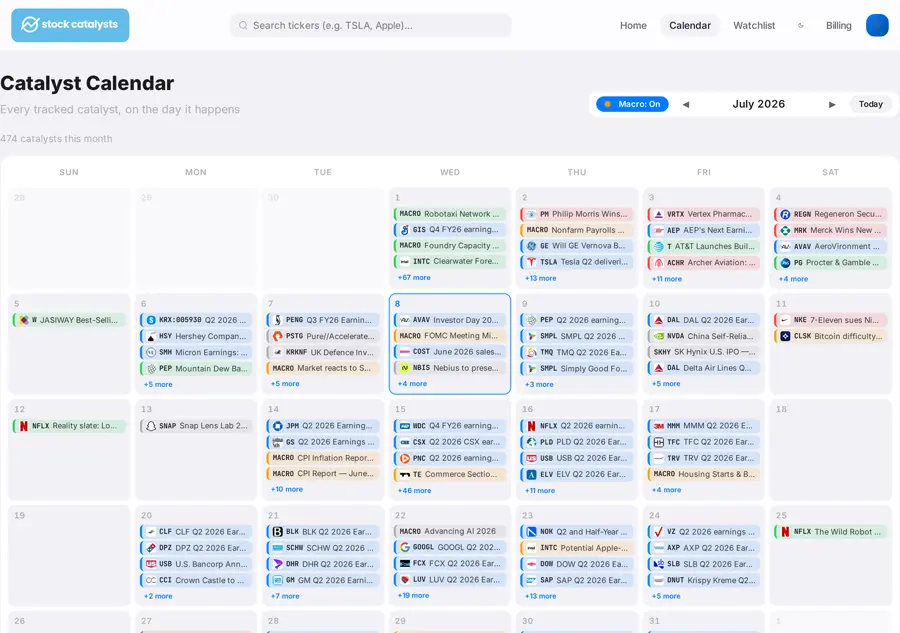Viewport: 900px width, 633px height.
Task: Click the GM logo icon
Action: (x=278, y=580)
